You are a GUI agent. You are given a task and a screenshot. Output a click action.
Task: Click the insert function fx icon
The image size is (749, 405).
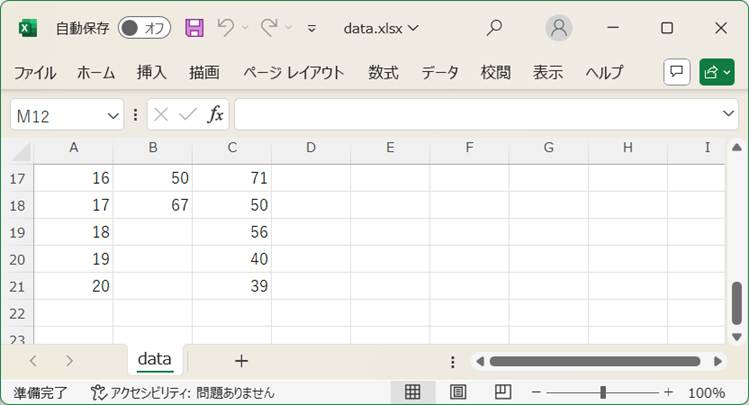pyautogui.click(x=215, y=115)
